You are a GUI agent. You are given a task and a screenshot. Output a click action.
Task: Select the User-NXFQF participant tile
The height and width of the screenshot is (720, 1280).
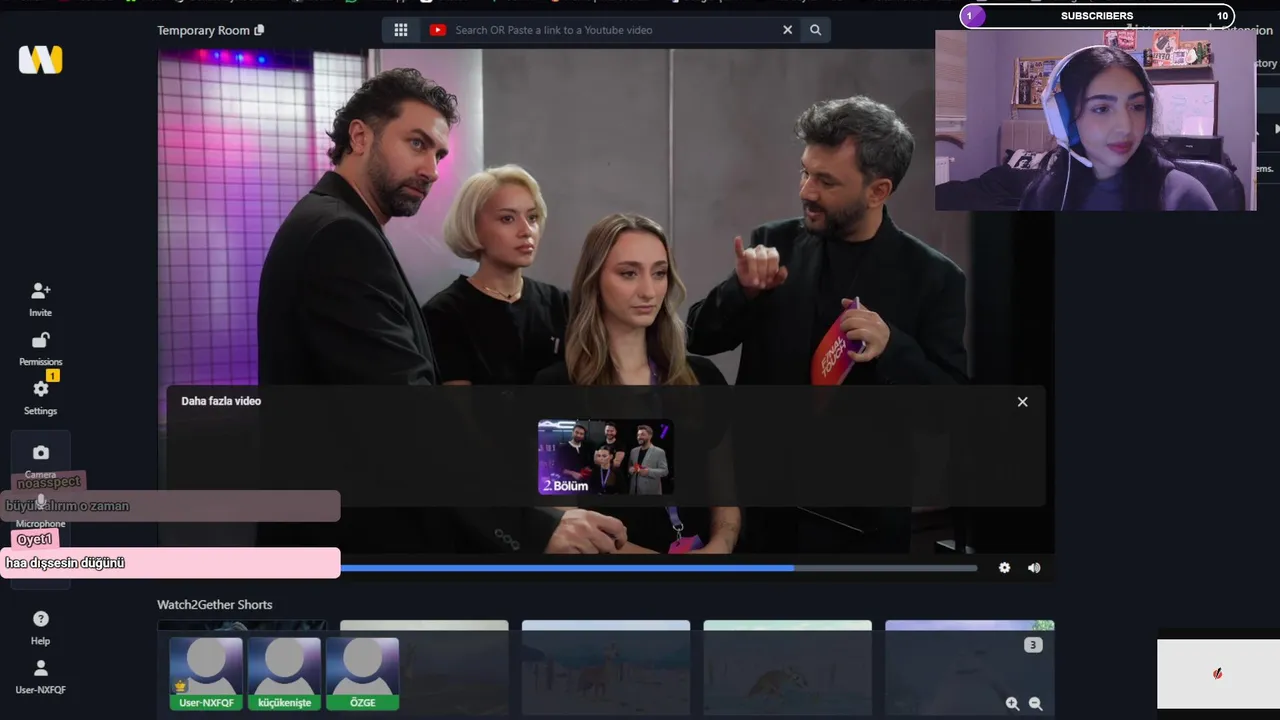(206, 673)
